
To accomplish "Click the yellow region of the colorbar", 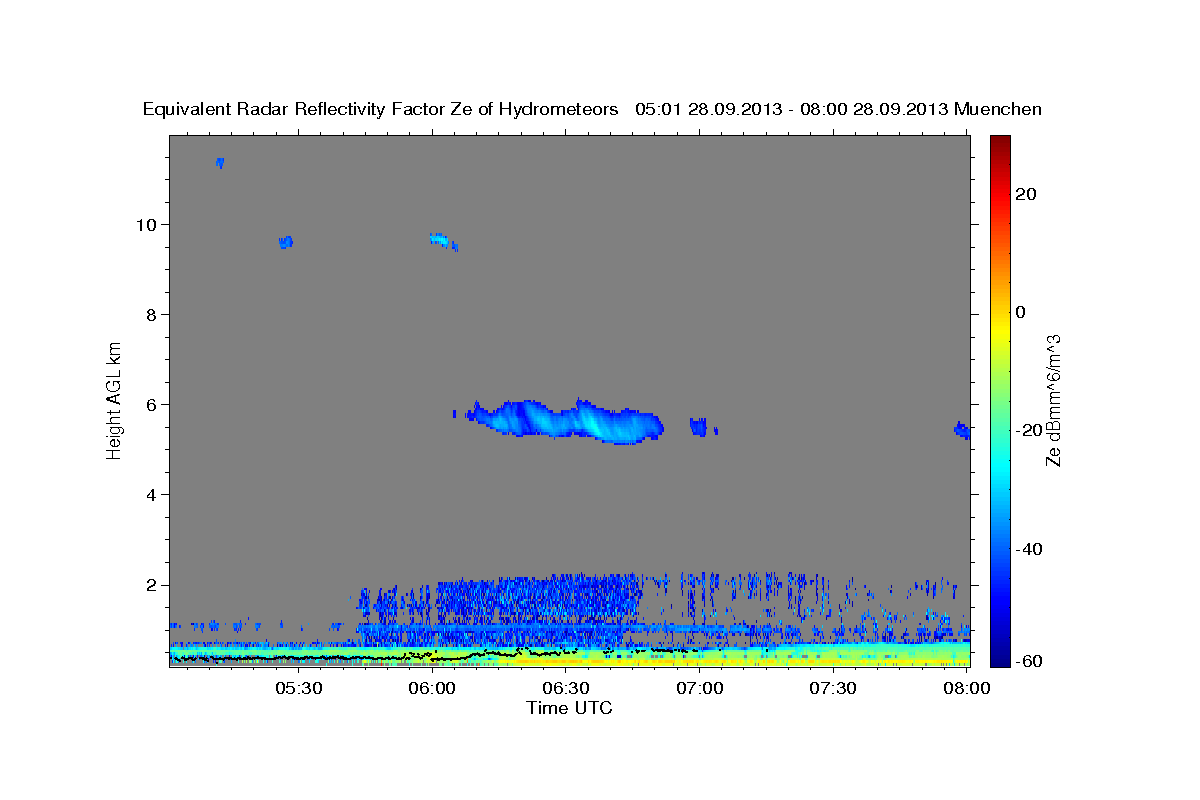I will tap(999, 330).
